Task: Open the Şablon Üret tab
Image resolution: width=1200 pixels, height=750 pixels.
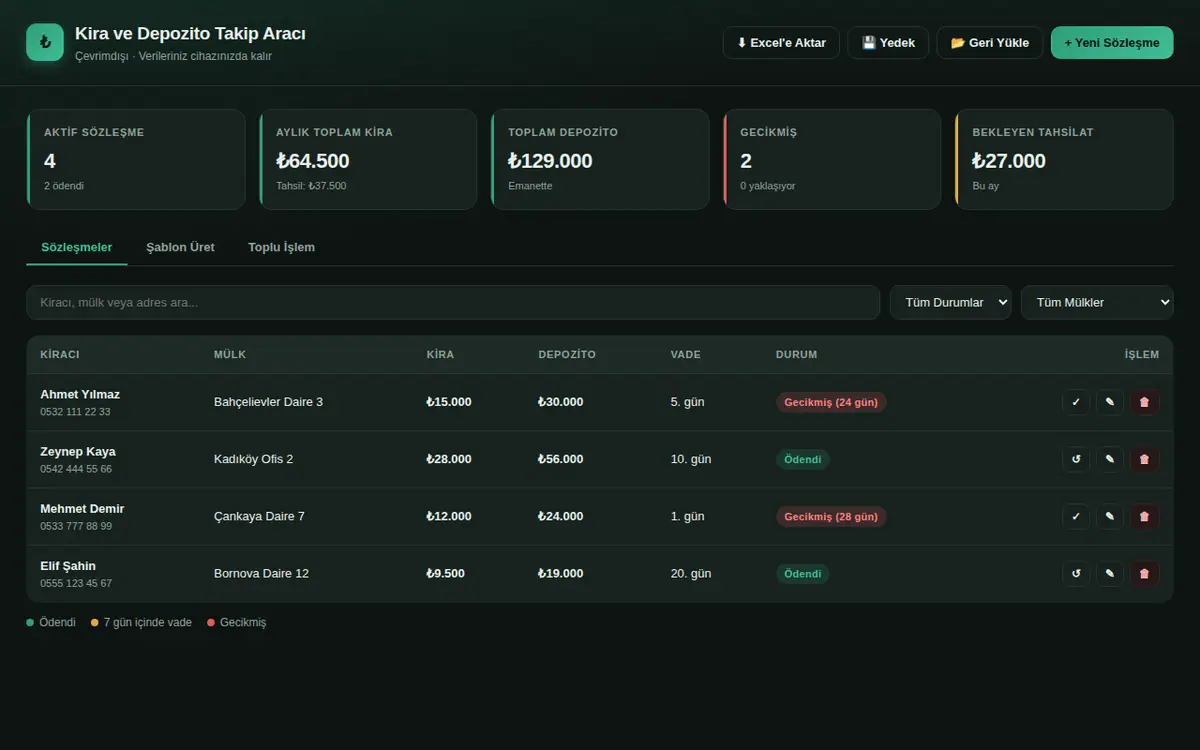Action: pos(180,247)
